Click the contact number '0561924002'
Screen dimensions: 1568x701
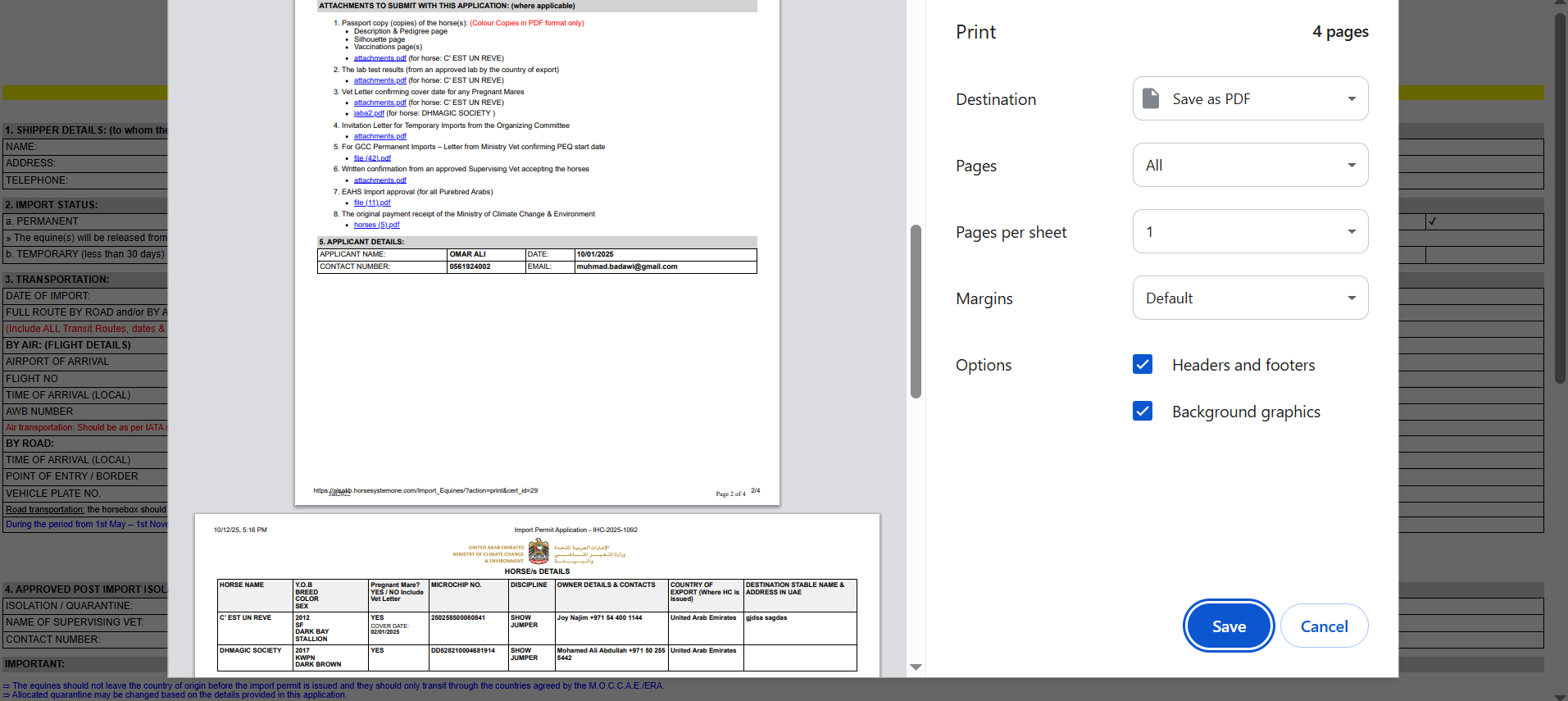pyautogui.click(x=470, y=266)
